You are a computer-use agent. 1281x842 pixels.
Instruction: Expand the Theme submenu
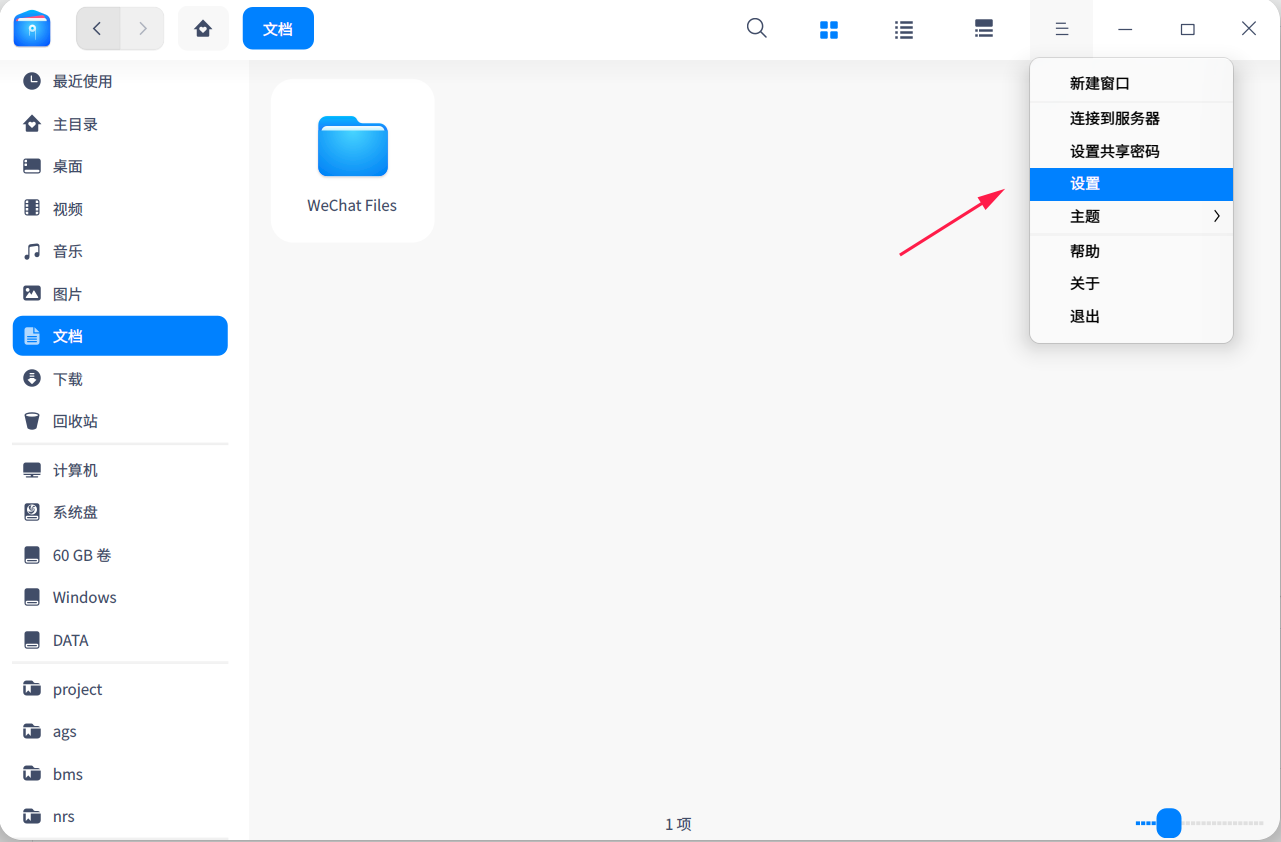tap(1131, 216)
